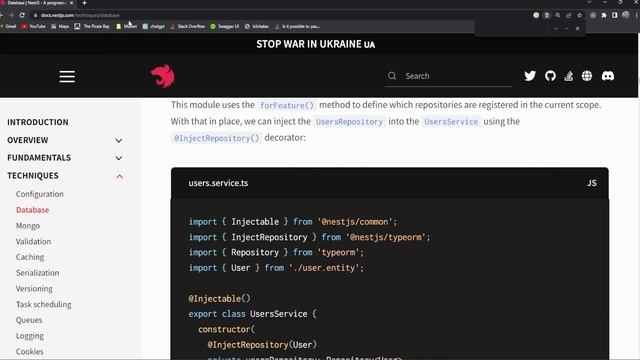640x360 pixels.
Task: Toggle the JS switch on code block
Action: 592,183
